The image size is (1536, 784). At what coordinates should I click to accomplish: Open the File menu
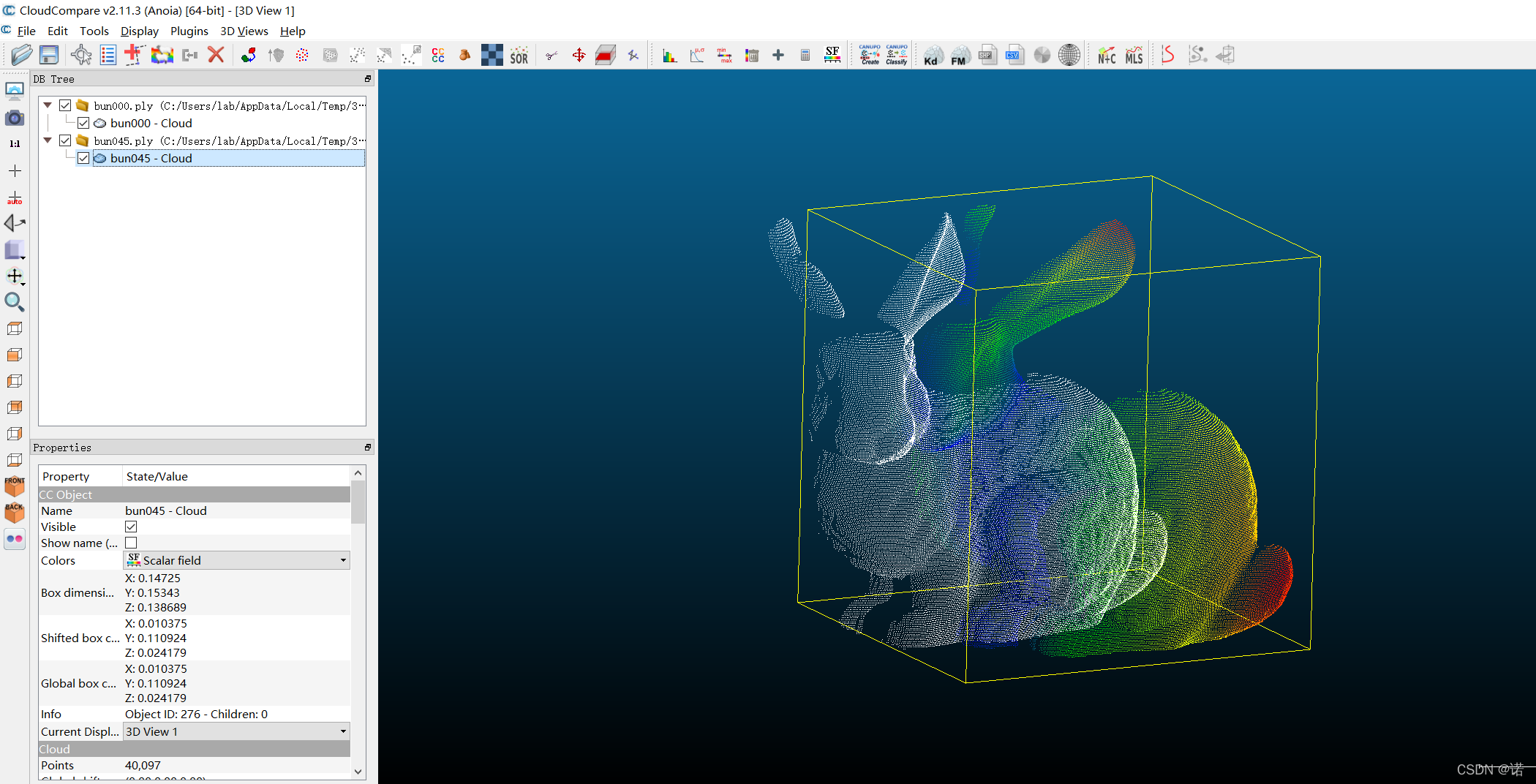(26, 31)
